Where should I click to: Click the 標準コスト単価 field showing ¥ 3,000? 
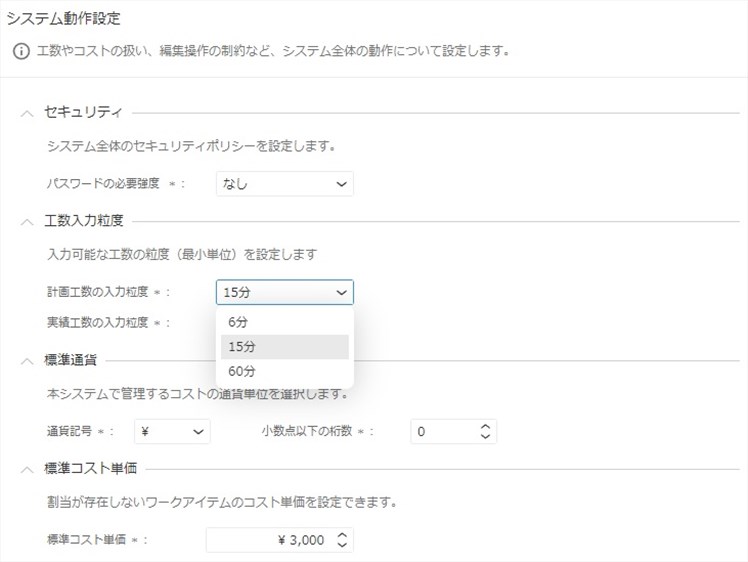tap(268, 540)
